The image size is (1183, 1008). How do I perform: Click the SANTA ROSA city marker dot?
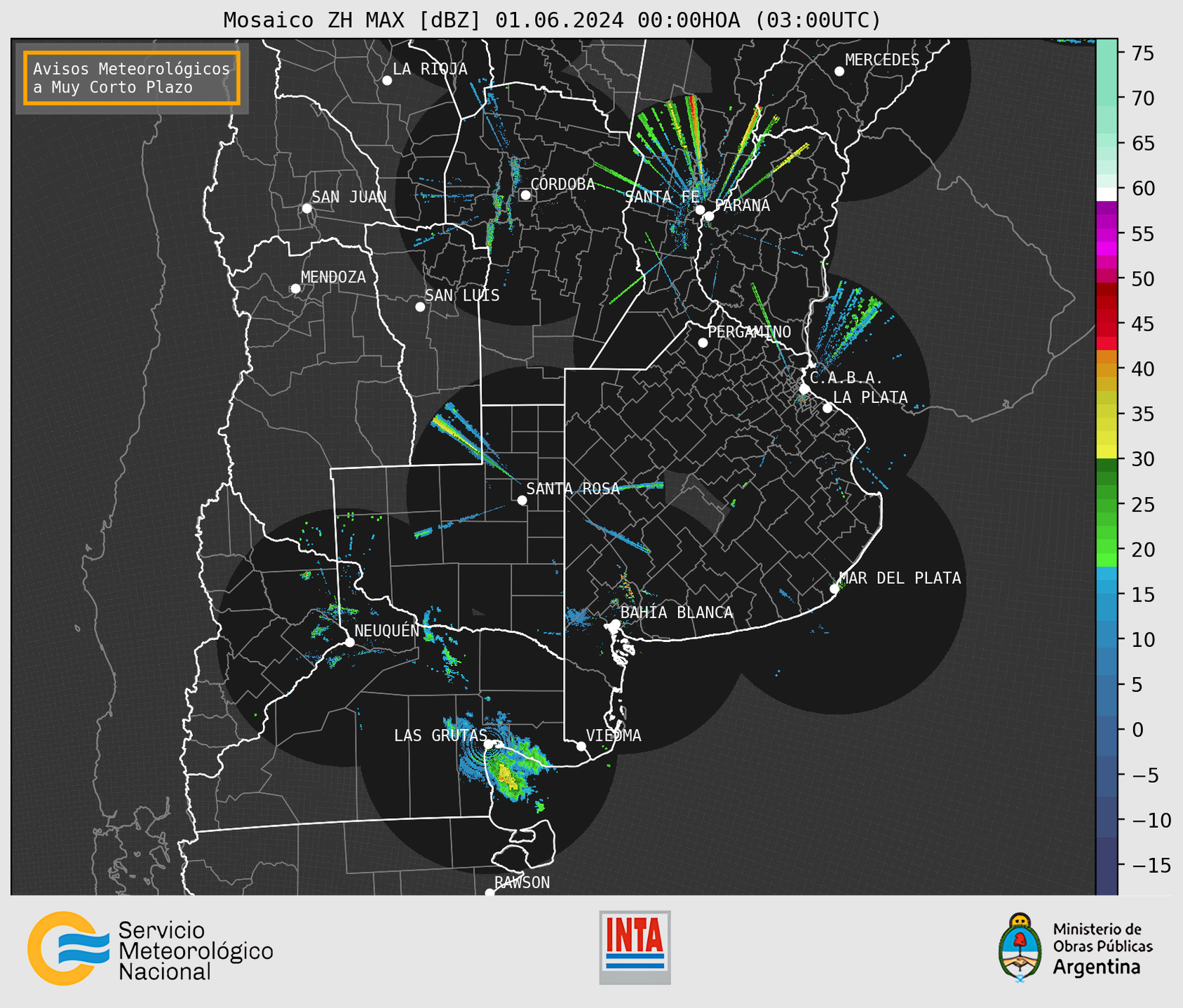point(522,500)
